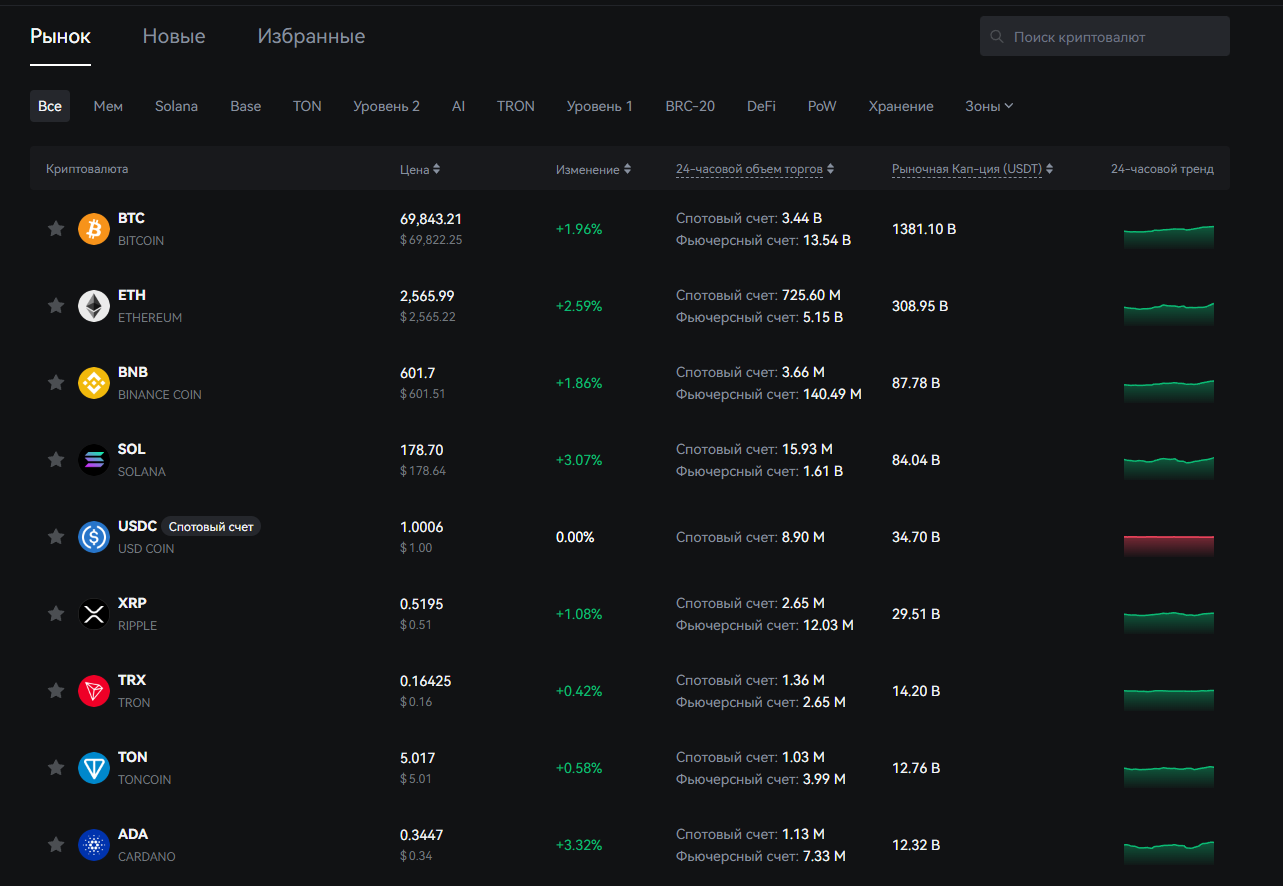Image resolution: width=1283 pixels, height=886 pixels.
Task: Click the Ethereum coin logo
Action: tap(94, 306)
